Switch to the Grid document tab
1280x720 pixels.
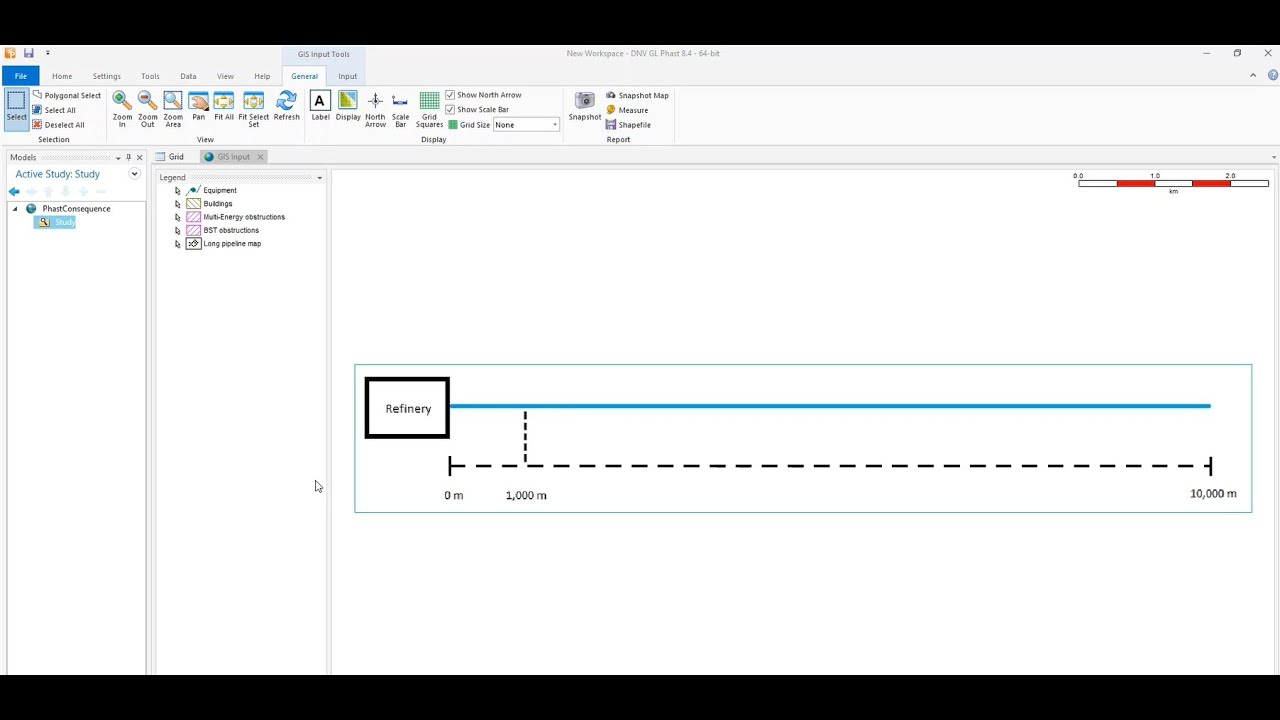[x=170, y=157]
